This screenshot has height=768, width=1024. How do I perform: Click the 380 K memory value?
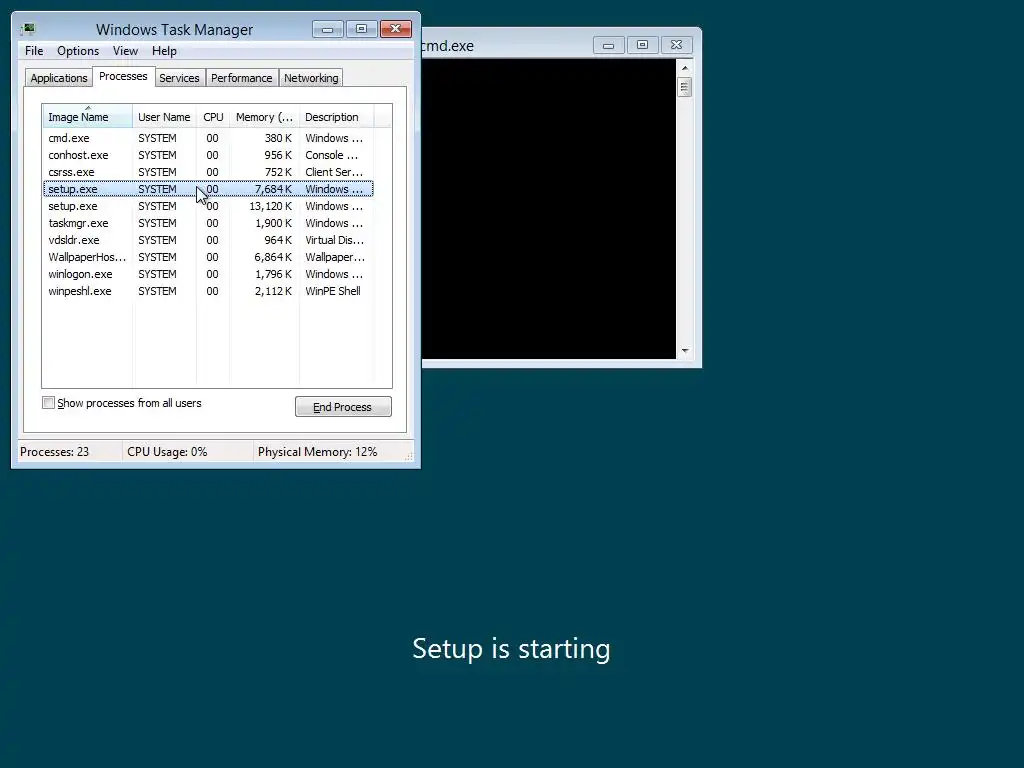pyautogui.click(x=278, y=138)
